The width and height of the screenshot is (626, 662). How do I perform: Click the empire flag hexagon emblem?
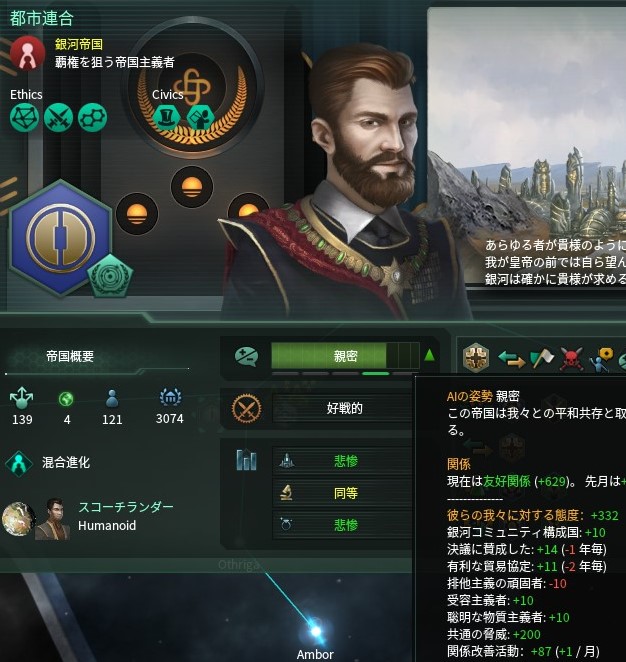click(61, 237)
